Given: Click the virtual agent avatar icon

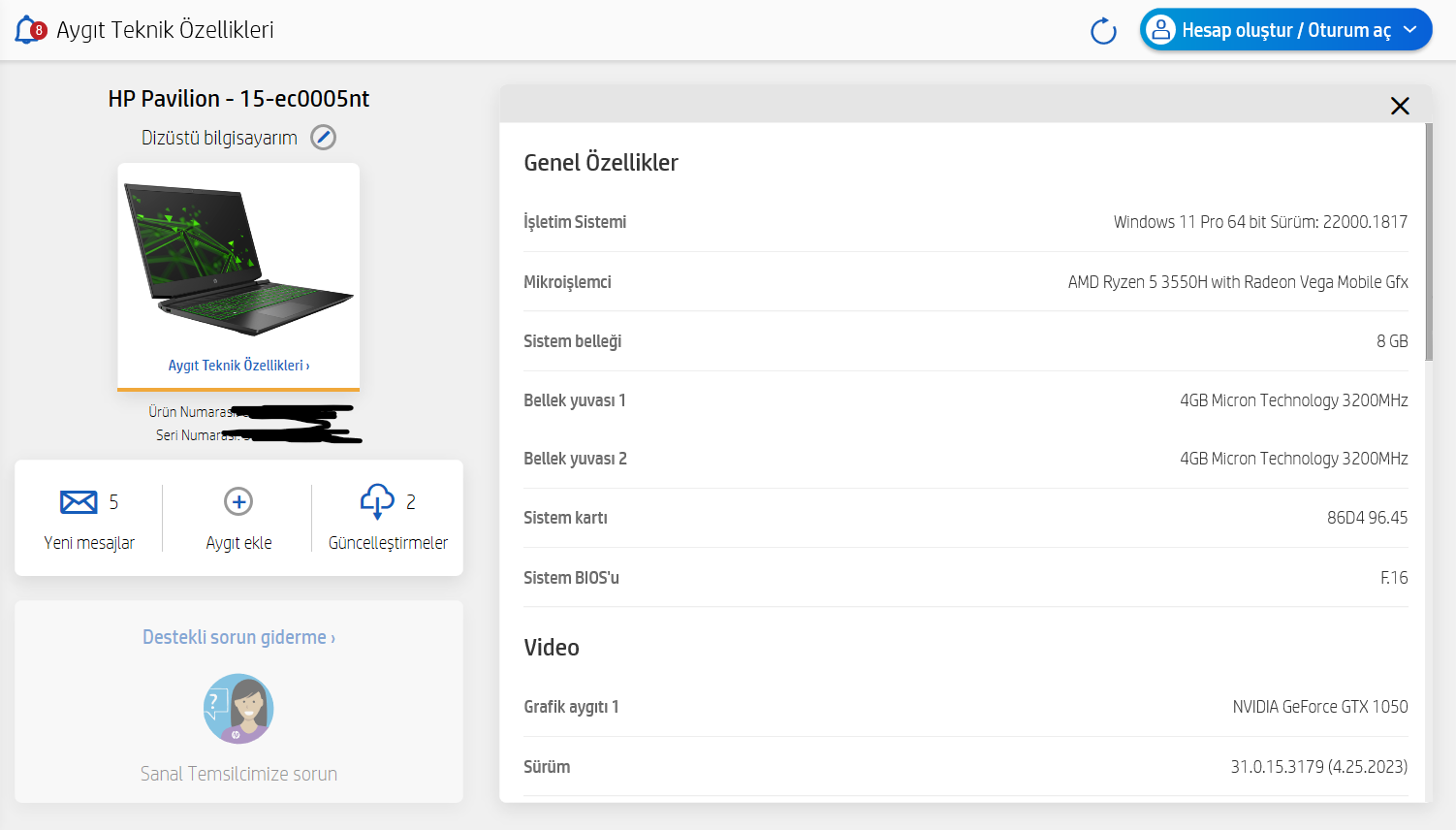Looking at the screenshot, I should 238,709.
